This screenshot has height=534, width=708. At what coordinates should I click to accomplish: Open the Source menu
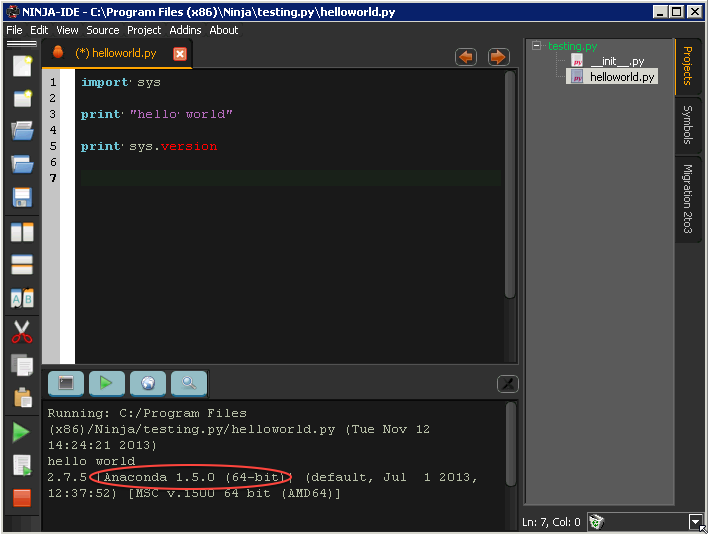(103, 30)
